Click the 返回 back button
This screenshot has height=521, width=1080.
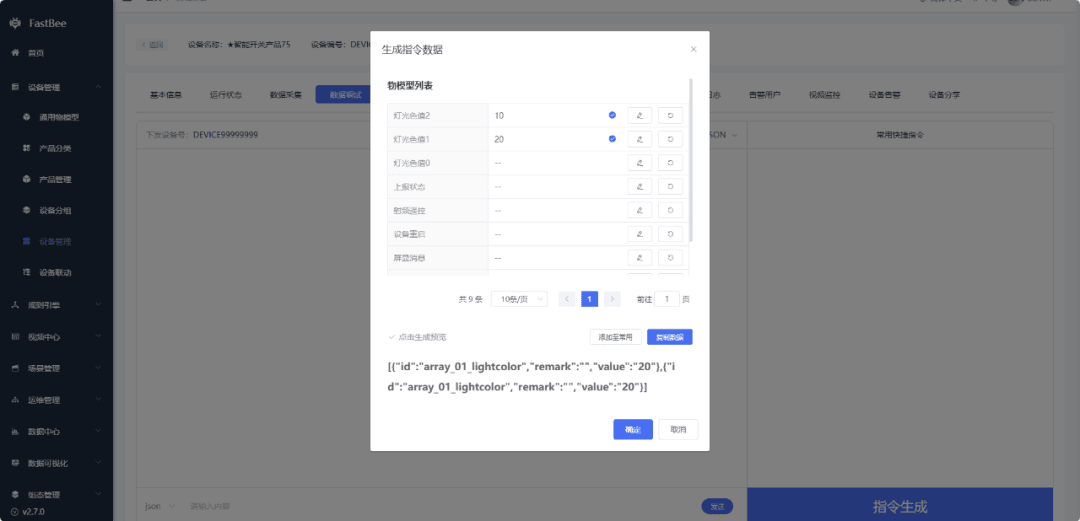click(x=152, y=45)
